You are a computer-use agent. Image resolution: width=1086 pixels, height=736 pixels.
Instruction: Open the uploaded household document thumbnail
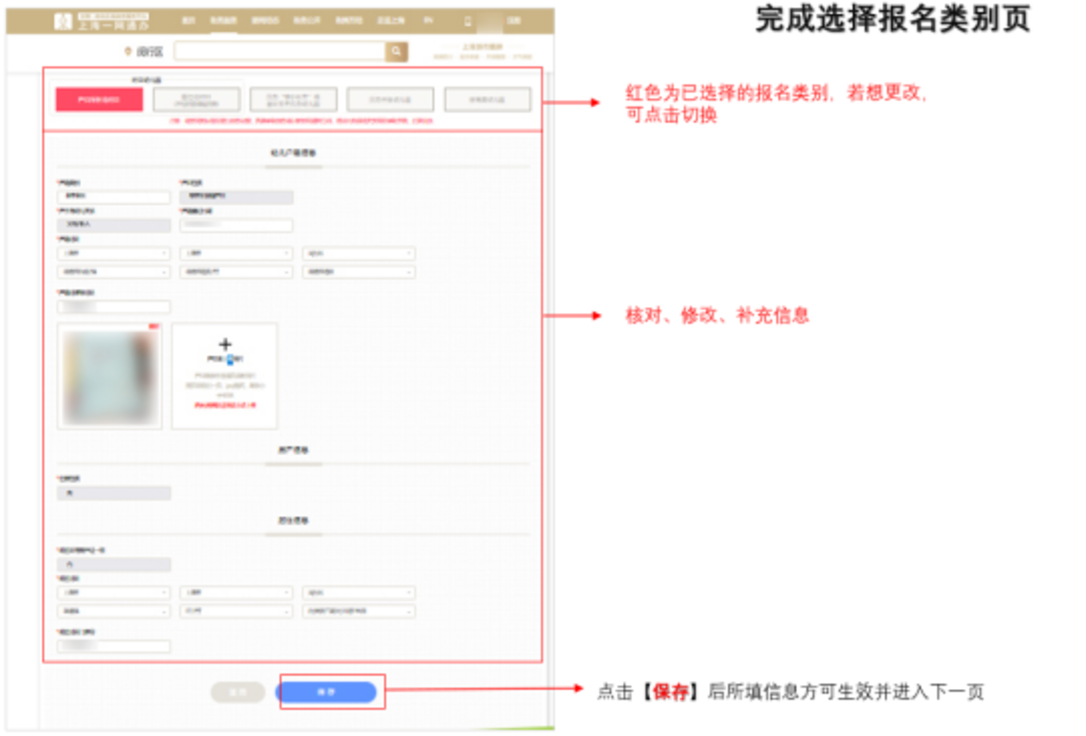click(109, 377)
